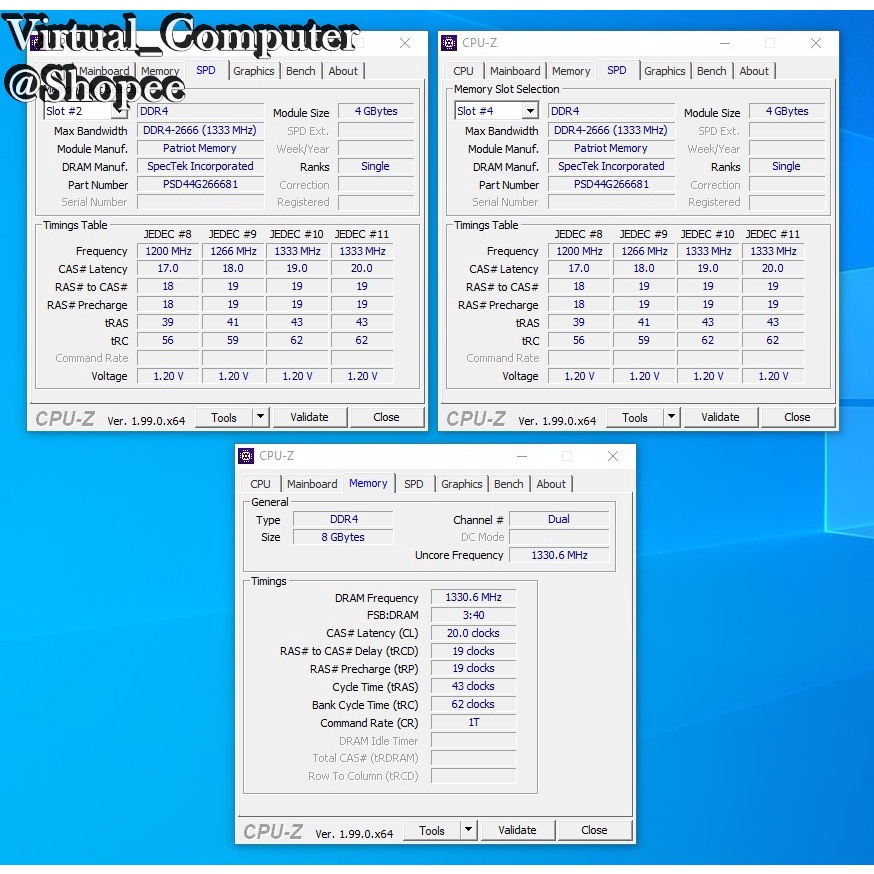Open the About tab in the Slot #2 window
This screenshot has height=874, width=874.
(343, 71)
